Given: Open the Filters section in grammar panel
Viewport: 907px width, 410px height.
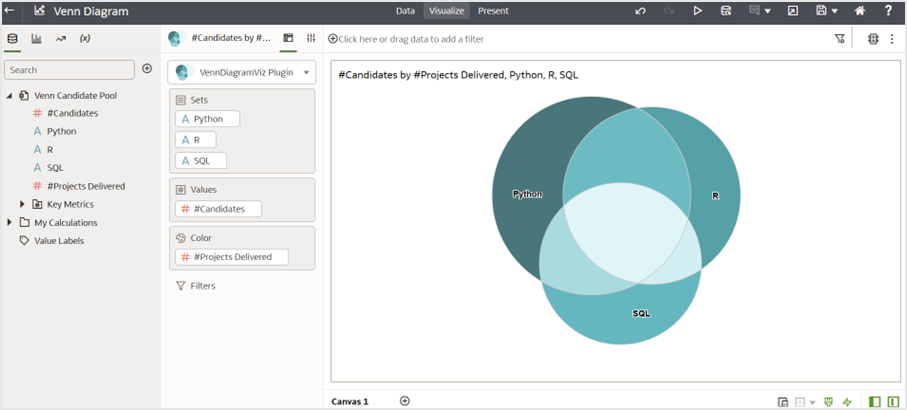Looking at the screenshot, I should pos(196,286).
